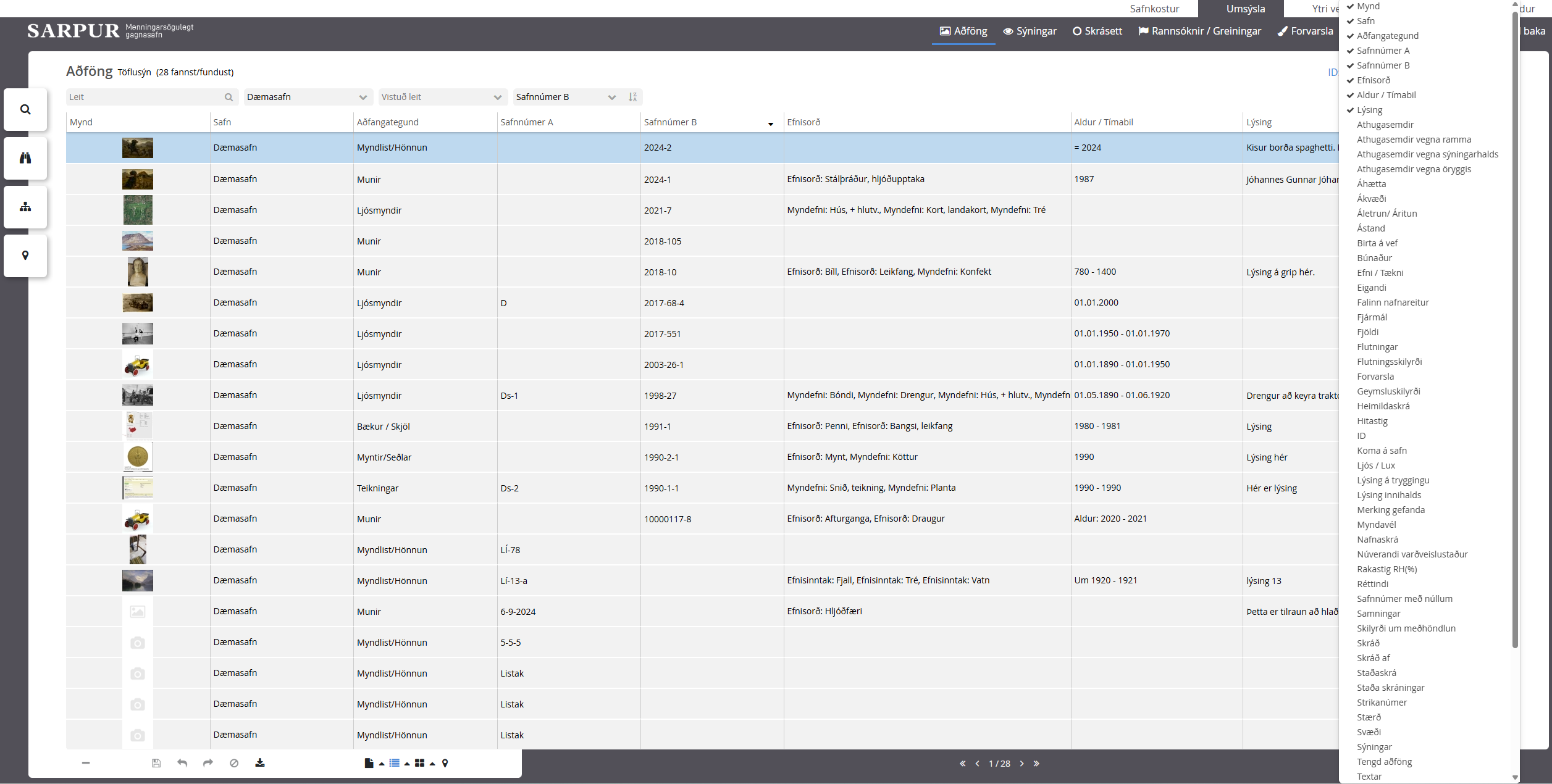Open the Dæmasafn collection dropdown

[x=307, y=97]
